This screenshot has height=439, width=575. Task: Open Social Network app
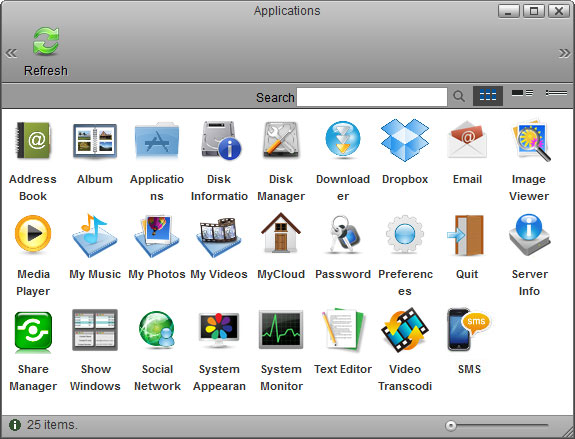coord(157,329)
